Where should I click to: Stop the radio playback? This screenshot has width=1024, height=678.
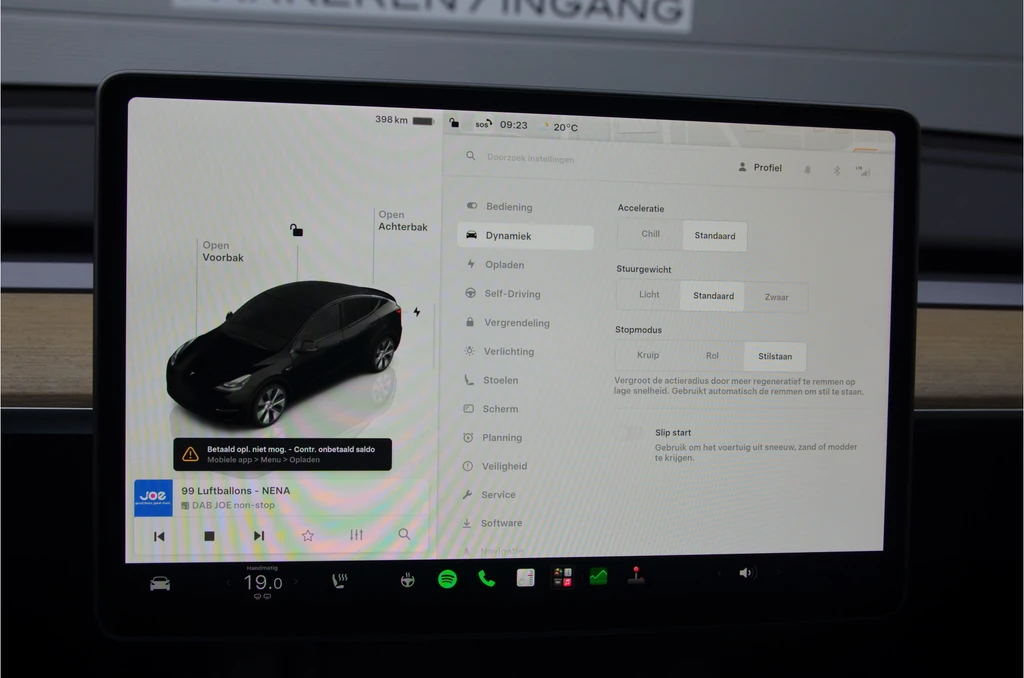pos(209,536)
